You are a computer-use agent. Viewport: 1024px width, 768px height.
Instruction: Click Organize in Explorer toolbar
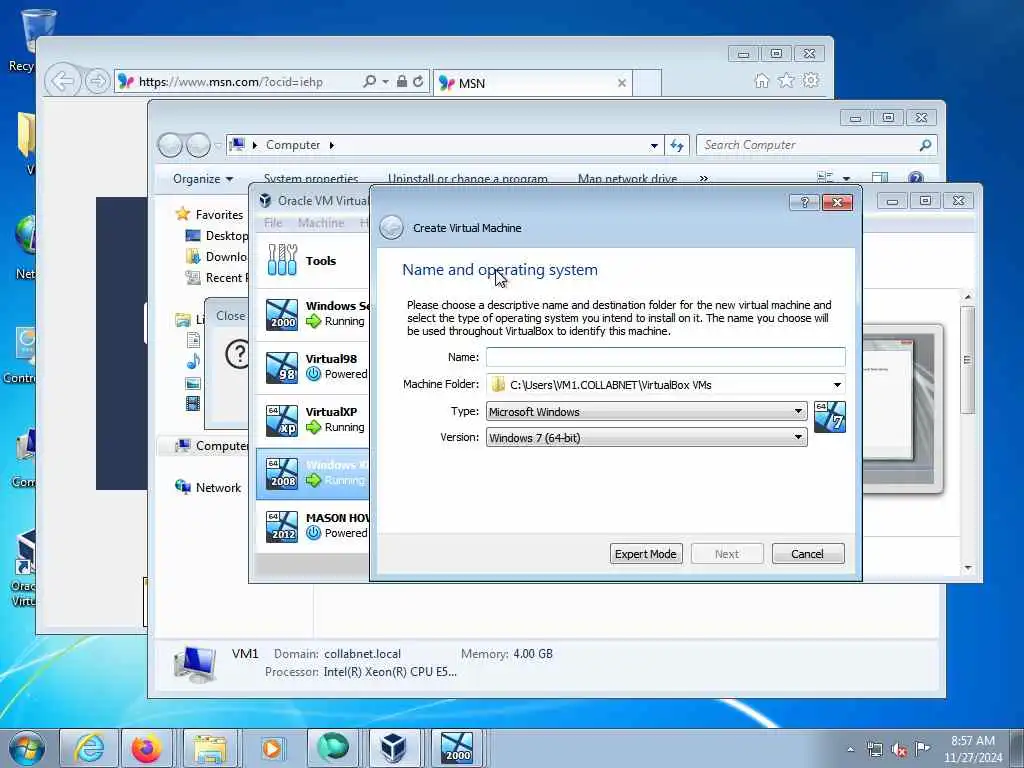202,179
